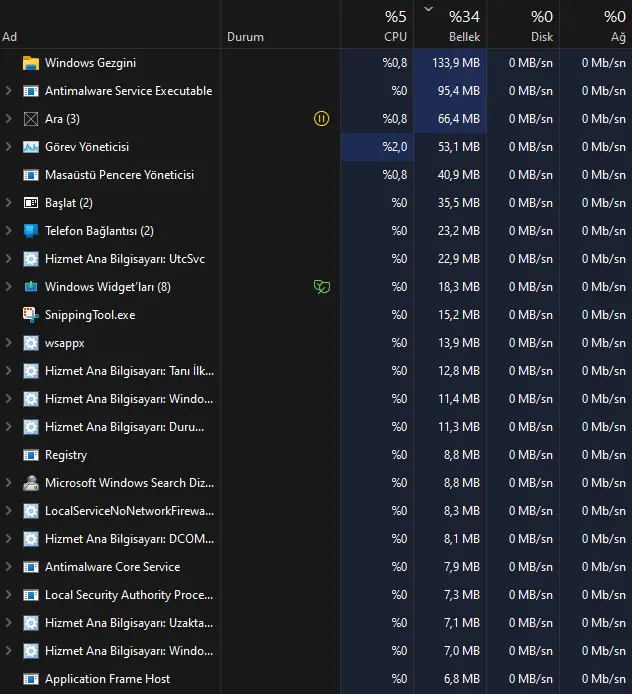Expand the Antimalware Service Executable group
The height and width of the screenshot is (694, 632).
click(8, 91)
